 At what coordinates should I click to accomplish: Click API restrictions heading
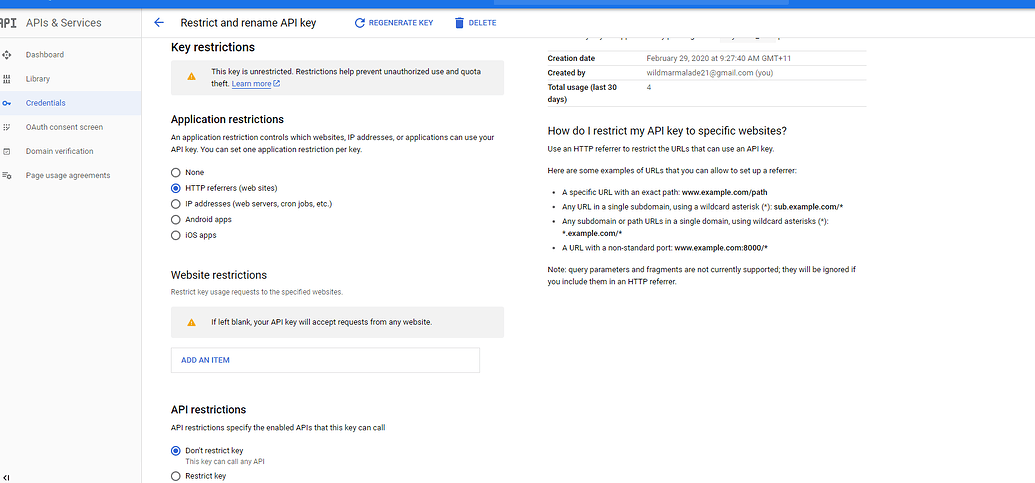209,410
